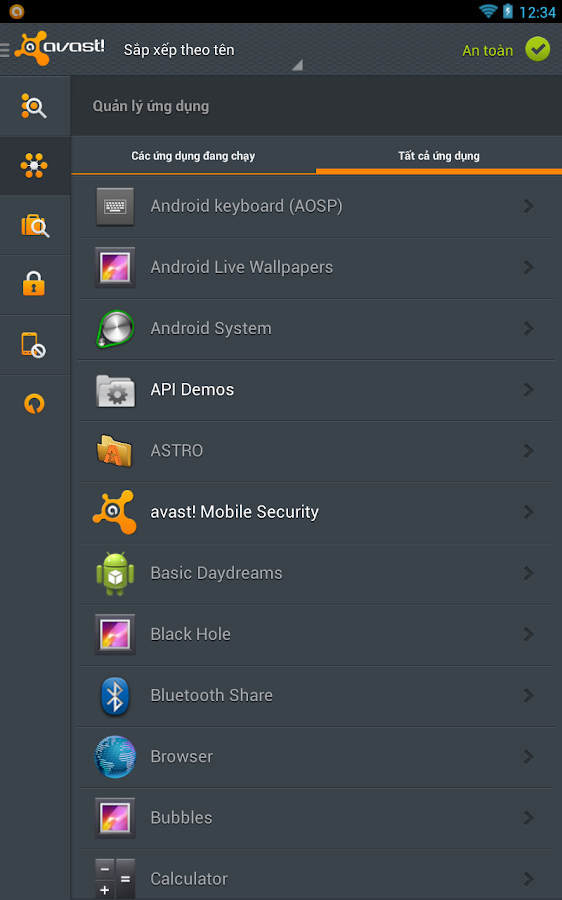
Task: Open the orange circular arrow update icon
Action: click(x=34, y=404)
